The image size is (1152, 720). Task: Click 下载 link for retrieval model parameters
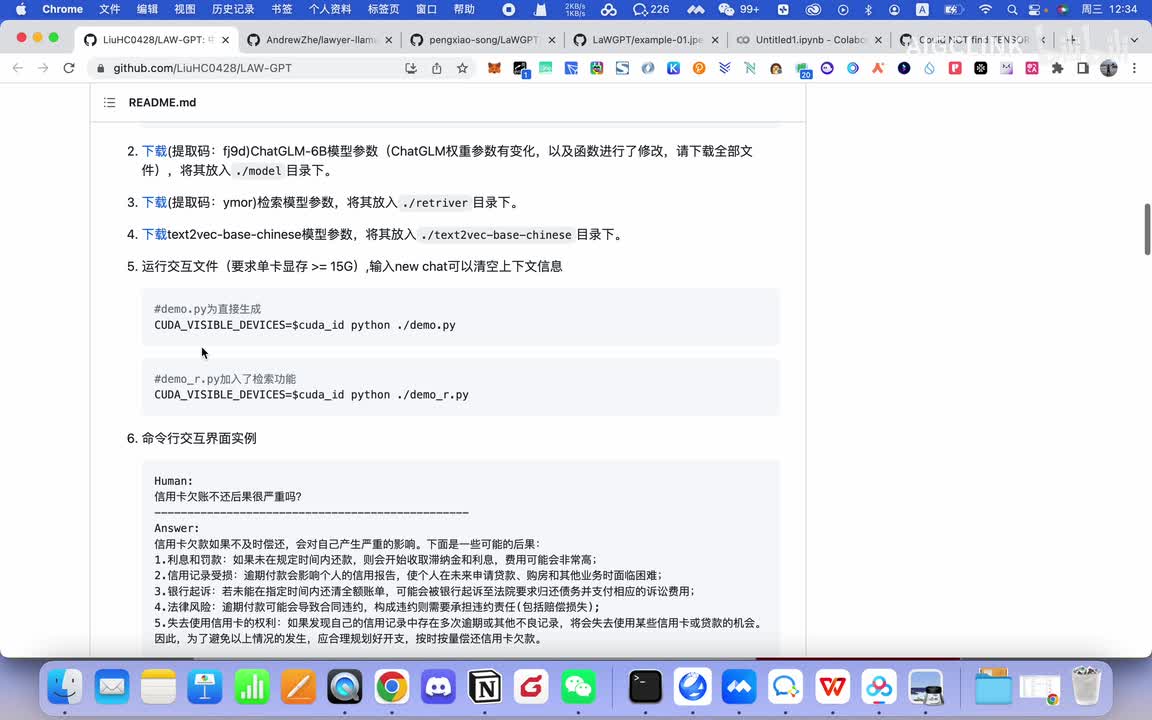point(154,202)
